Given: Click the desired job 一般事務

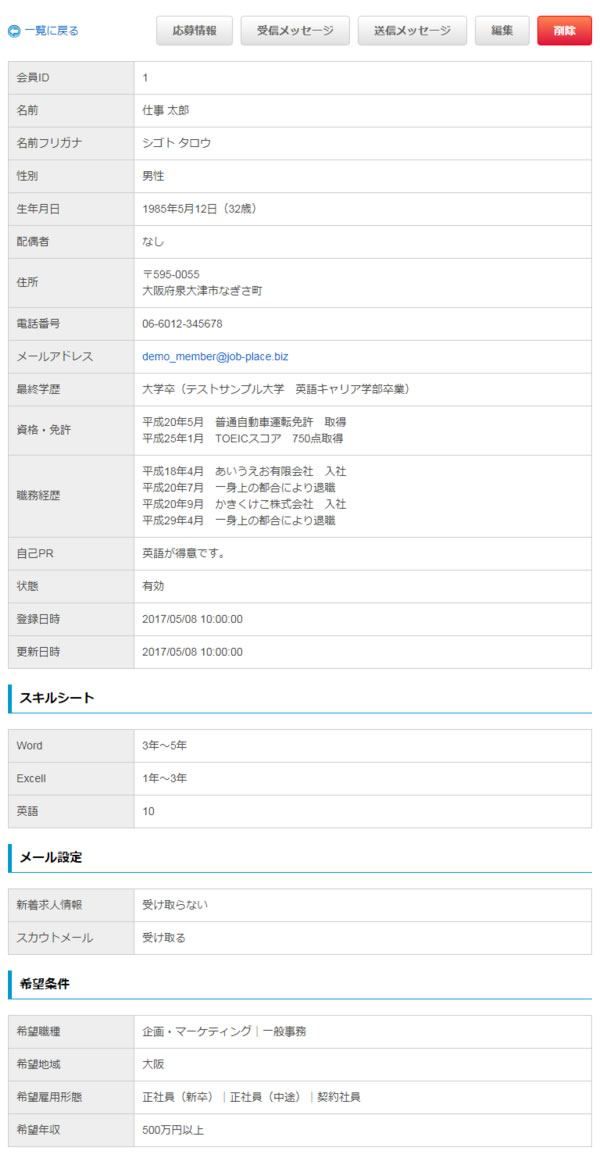Looking at the screenshot, I should (284, 1031).
